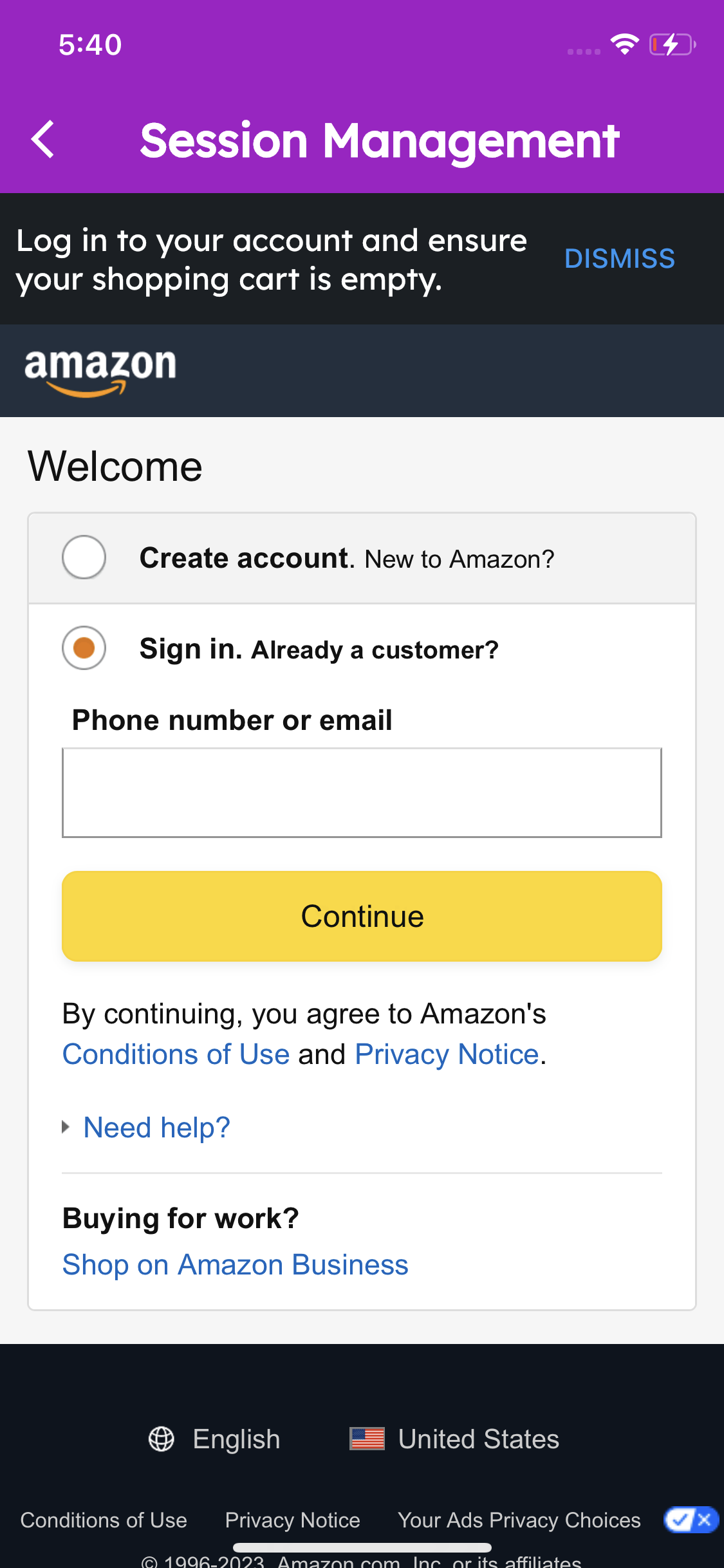Open the English language selector
Viewport: 724px width, 1568px height.
(236, 1439)
